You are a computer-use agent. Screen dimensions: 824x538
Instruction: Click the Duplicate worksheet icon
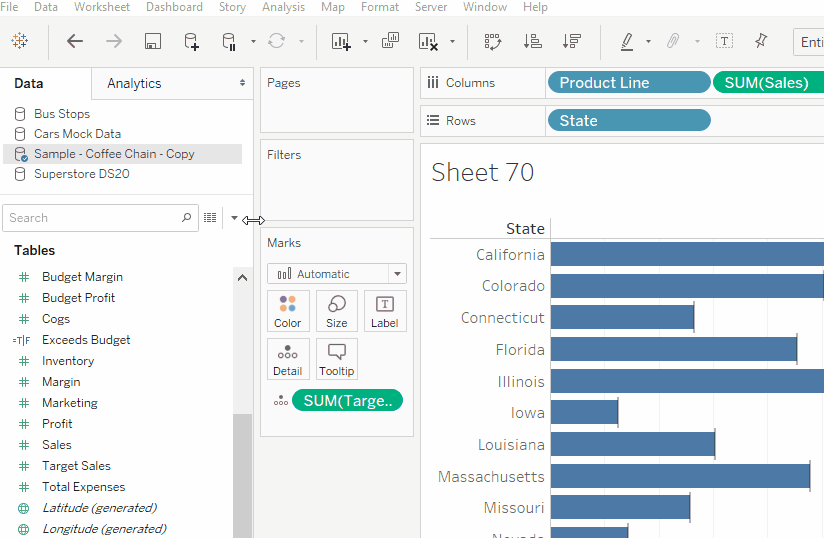pos(390,41)
